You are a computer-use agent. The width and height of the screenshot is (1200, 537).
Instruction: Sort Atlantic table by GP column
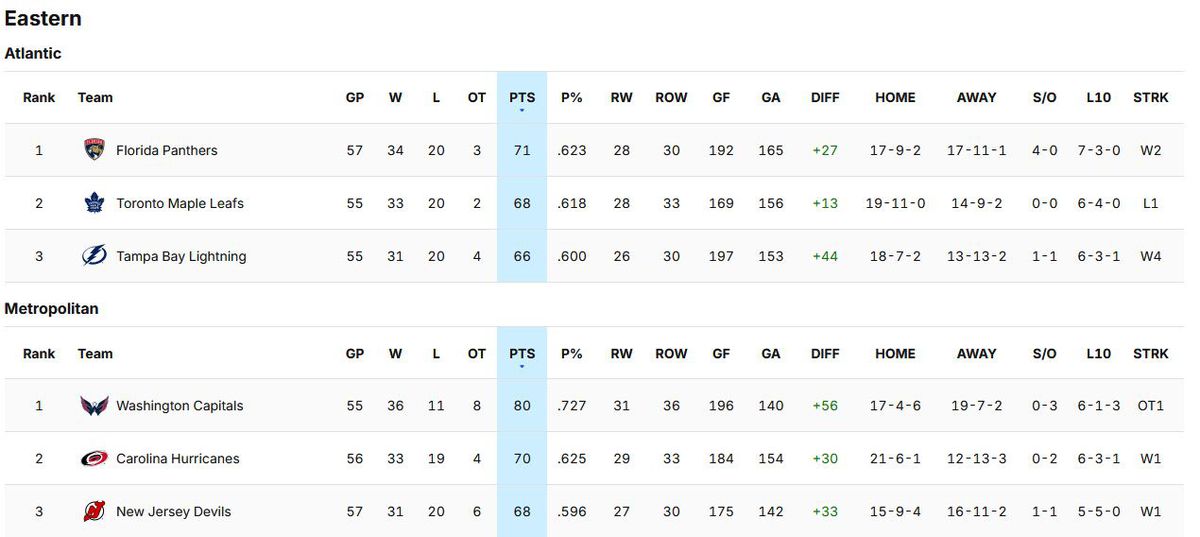[x=355, y=98]
